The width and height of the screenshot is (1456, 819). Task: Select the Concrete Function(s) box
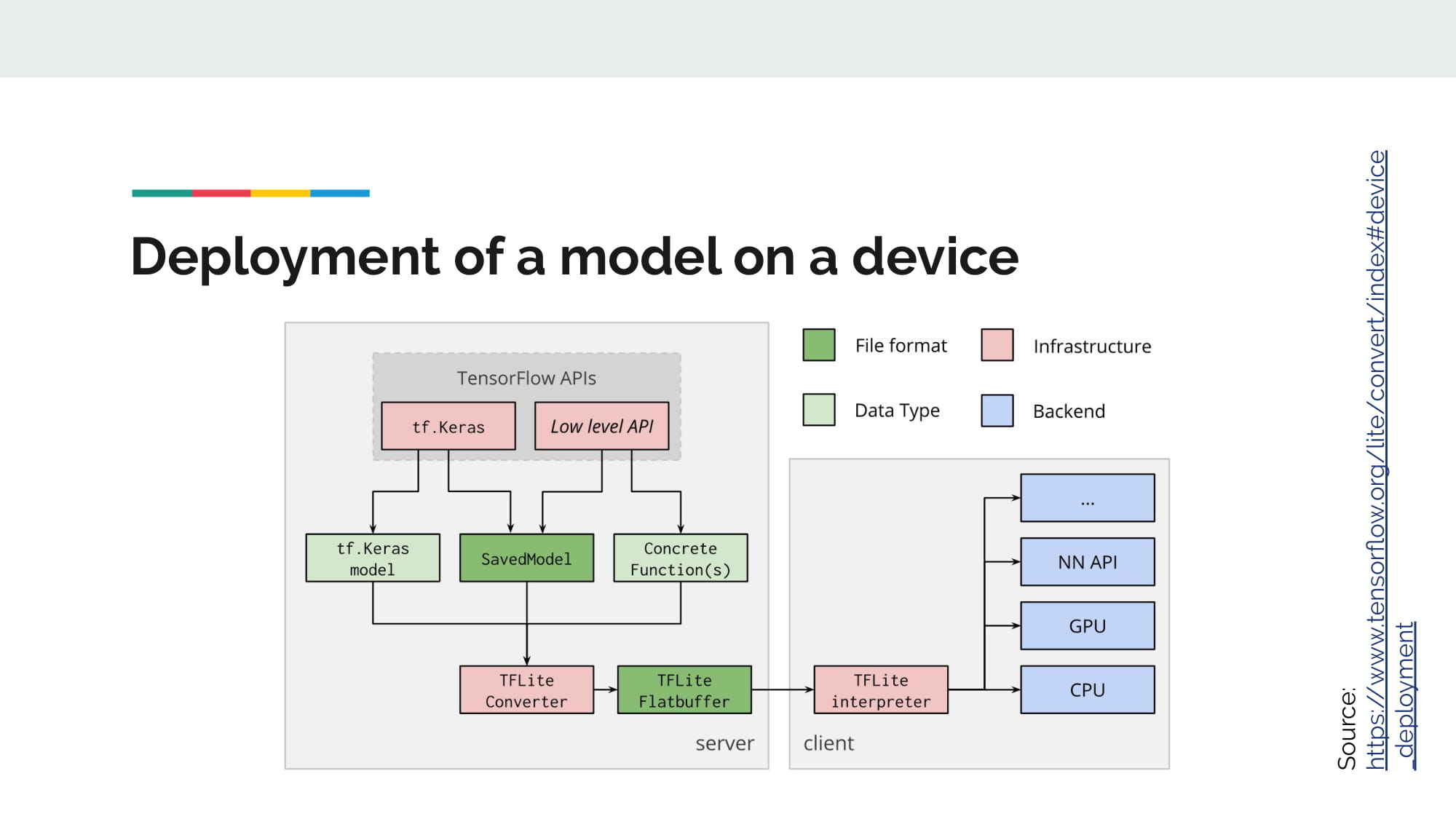pyautogui.click(x=680, y=558)
